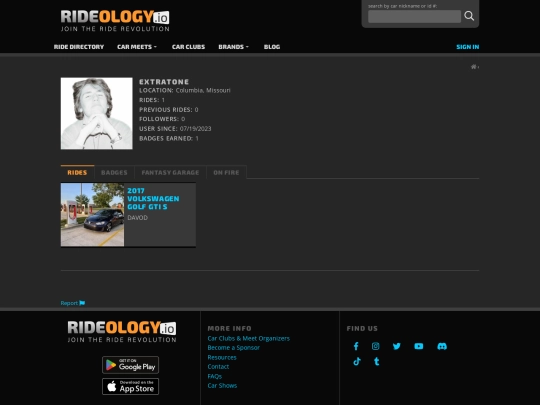Open Rideology Instagram icon

click(376, 346)
